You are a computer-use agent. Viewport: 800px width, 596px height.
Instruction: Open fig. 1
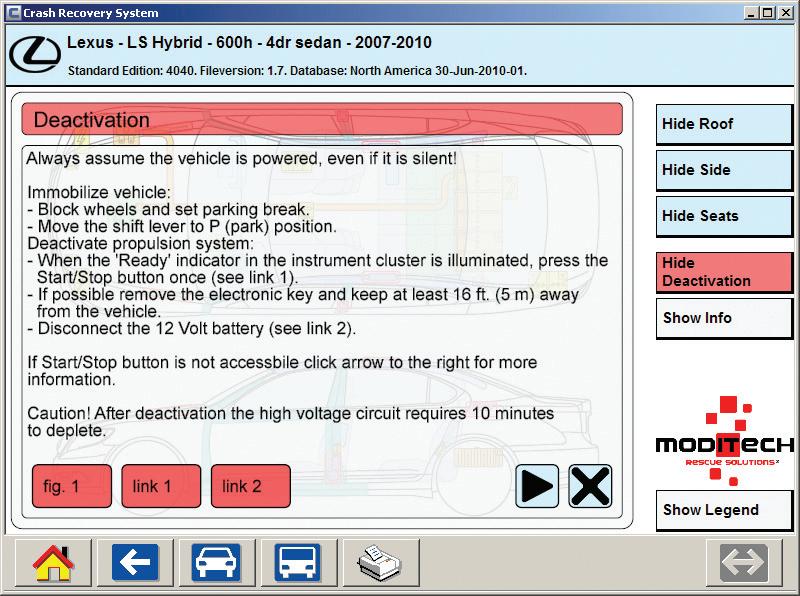[x=72, y=486]
